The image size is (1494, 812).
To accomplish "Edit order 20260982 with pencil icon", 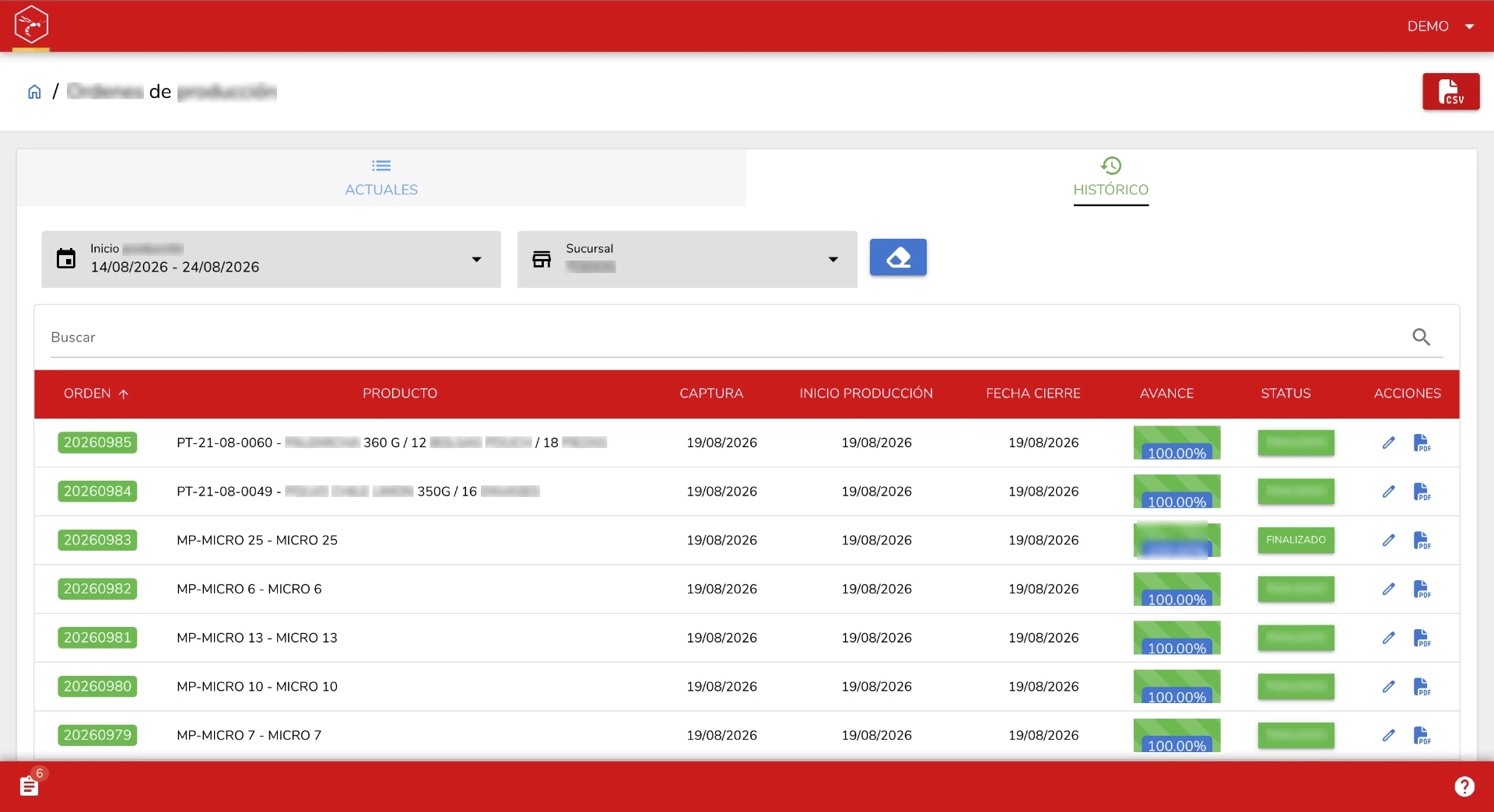I will [x=1388, y=589].
